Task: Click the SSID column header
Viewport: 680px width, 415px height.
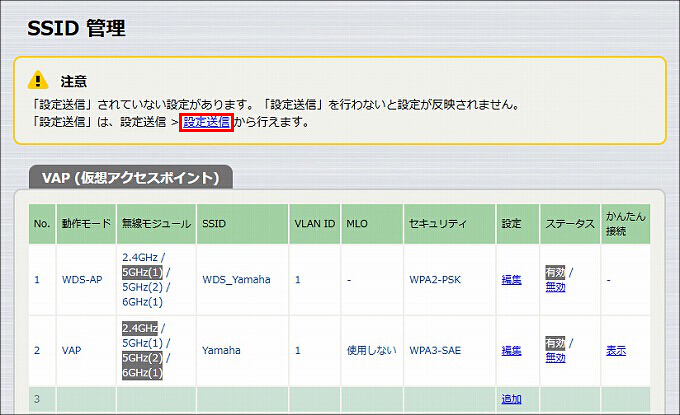Action: coord(242,224)
